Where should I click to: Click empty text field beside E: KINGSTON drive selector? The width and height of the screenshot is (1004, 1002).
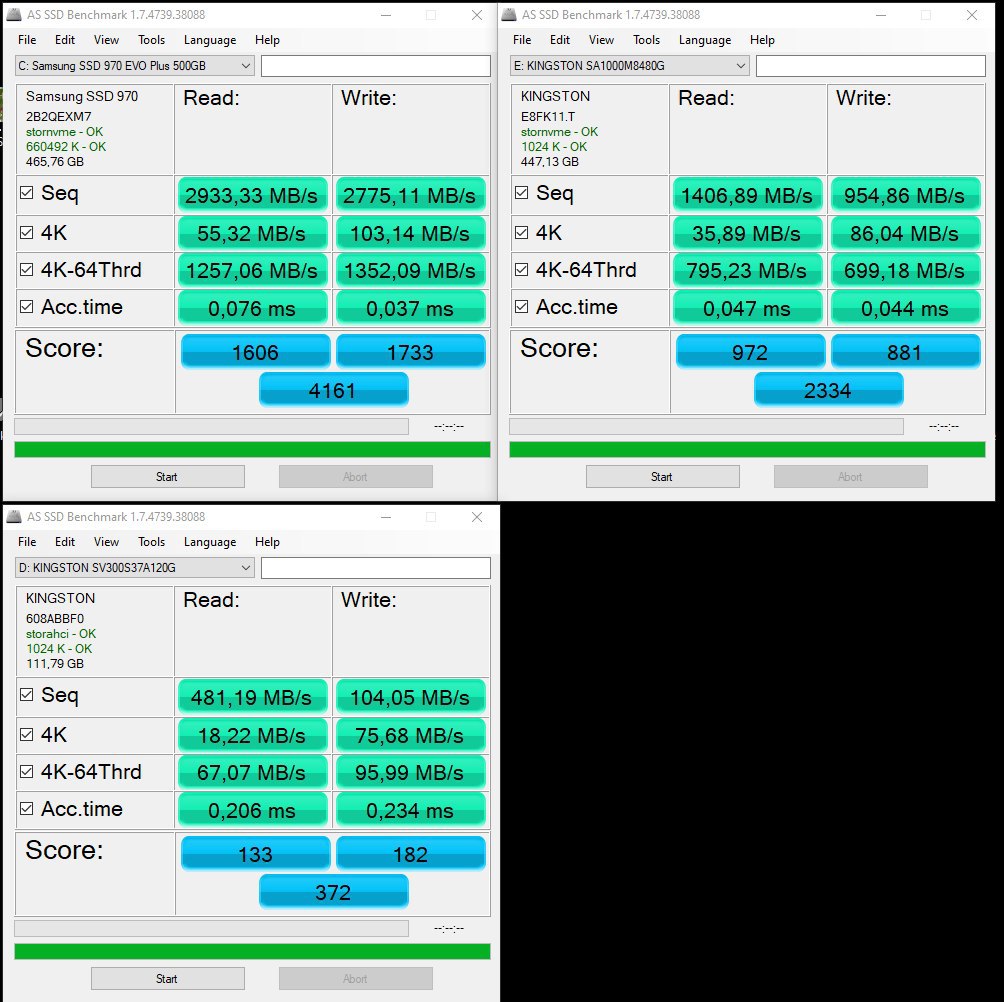tap(871, 66)
